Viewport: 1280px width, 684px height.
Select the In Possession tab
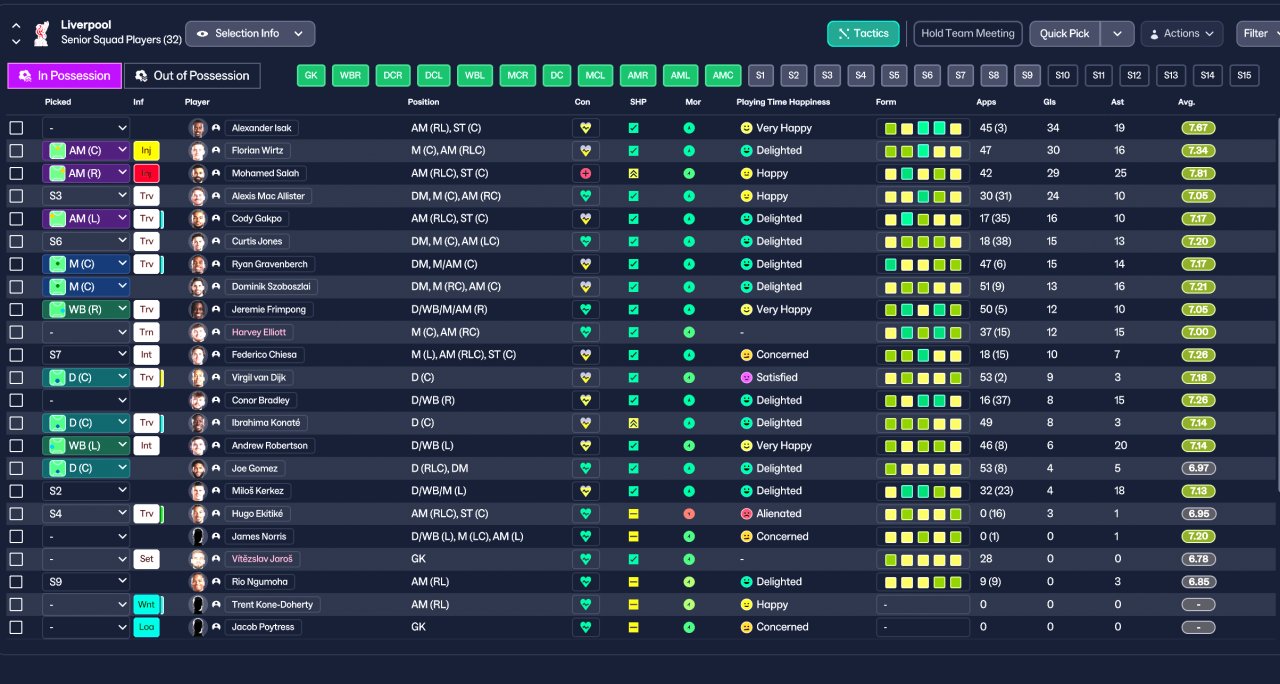click(65, 76)
